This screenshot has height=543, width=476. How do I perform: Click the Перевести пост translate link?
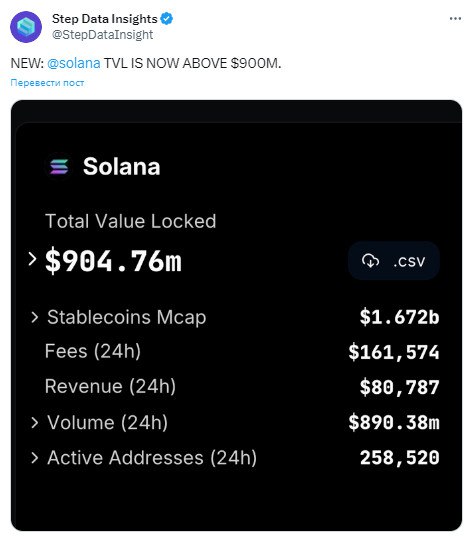pyautogui.click(x=47, y=83)
